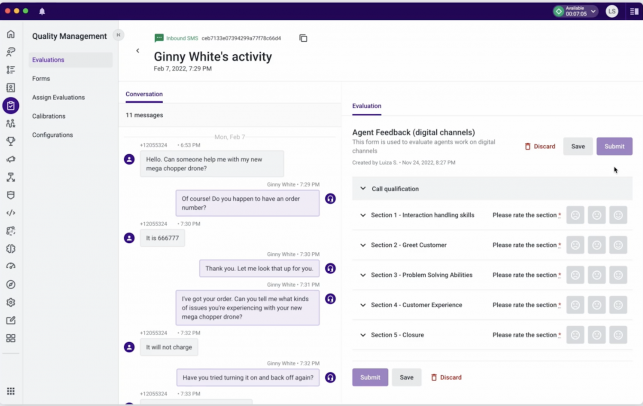
Task: Click the code brackets icon in left rail
Action: coord(11,213)
